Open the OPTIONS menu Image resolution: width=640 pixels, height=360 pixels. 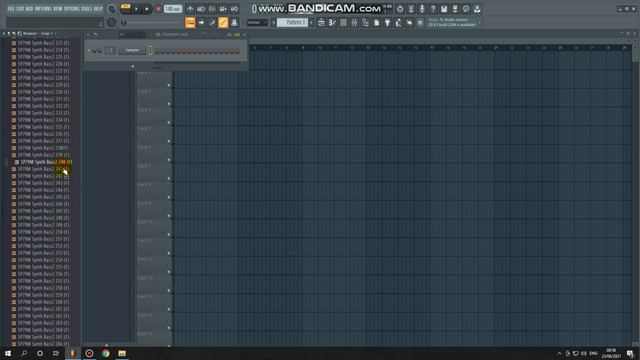[71, 9]
